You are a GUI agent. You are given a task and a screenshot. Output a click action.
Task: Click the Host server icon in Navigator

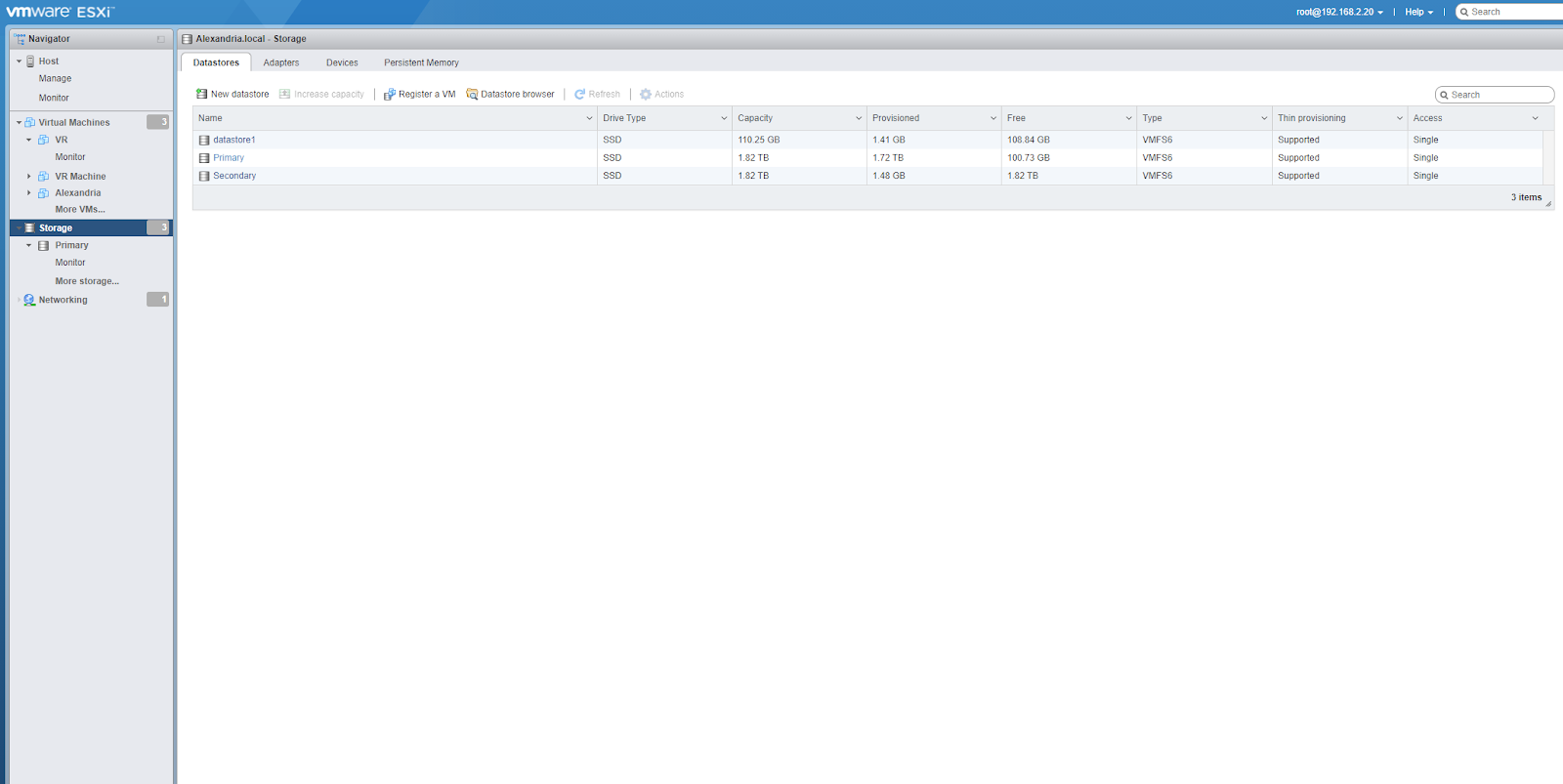[x=30, y=61]
